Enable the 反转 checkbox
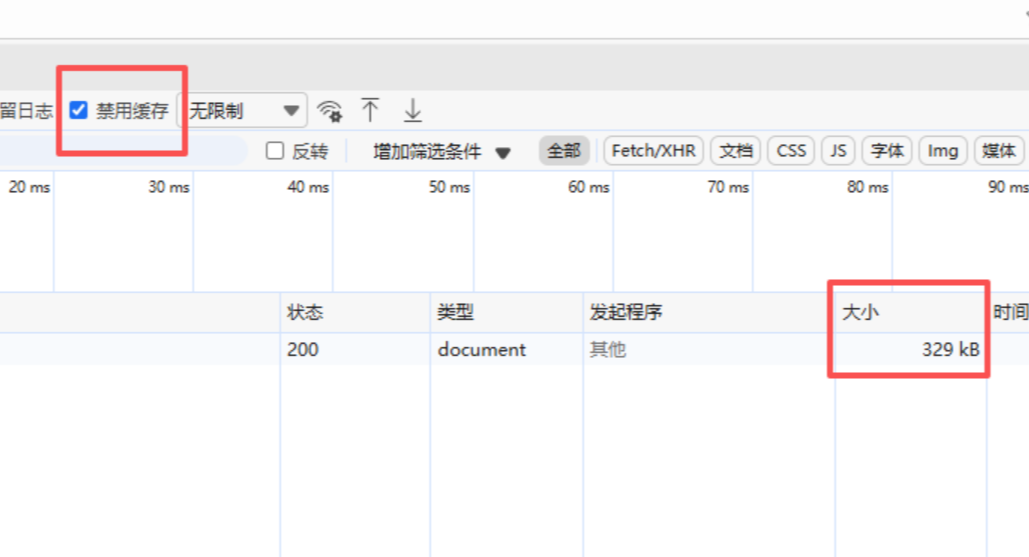1029x557 pixels. coord(275,151)
